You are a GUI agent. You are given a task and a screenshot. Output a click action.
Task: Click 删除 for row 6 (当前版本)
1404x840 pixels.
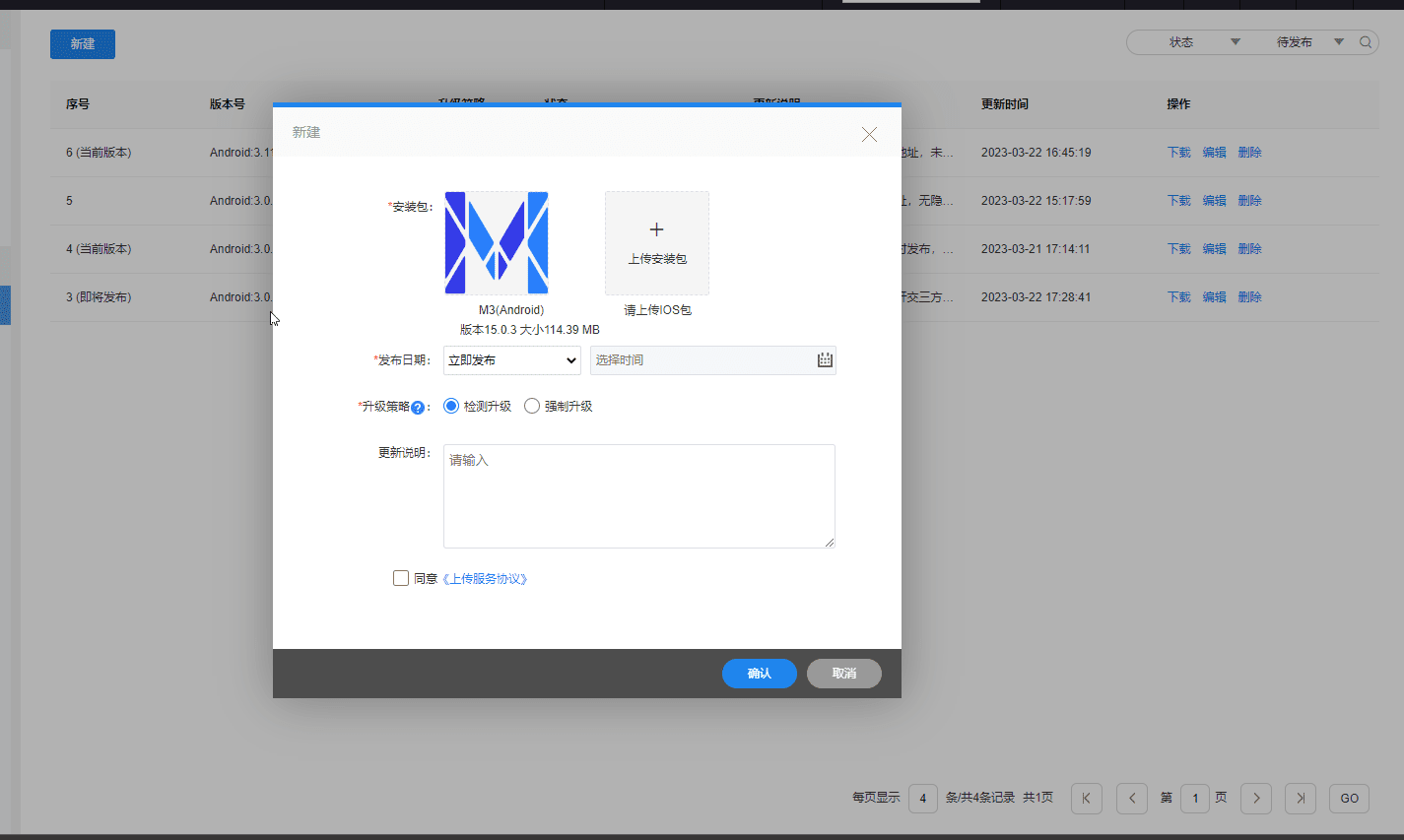[1250, 153]
